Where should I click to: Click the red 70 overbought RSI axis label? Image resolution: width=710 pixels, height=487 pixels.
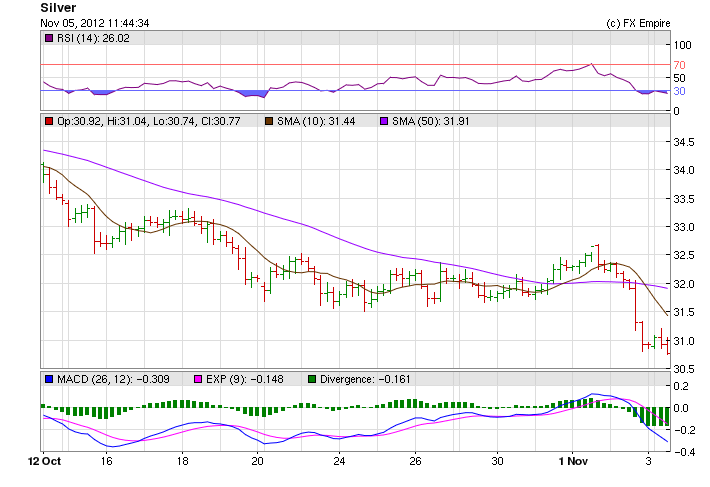click(679, 65)
